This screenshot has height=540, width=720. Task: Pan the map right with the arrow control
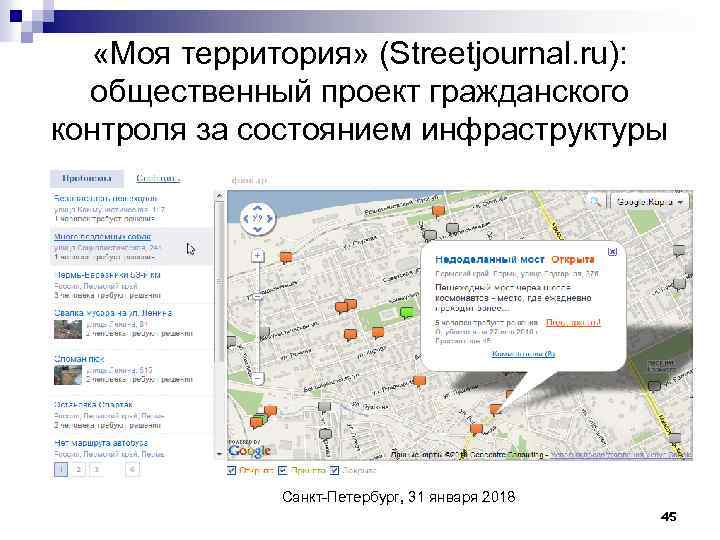click(270, 219)
